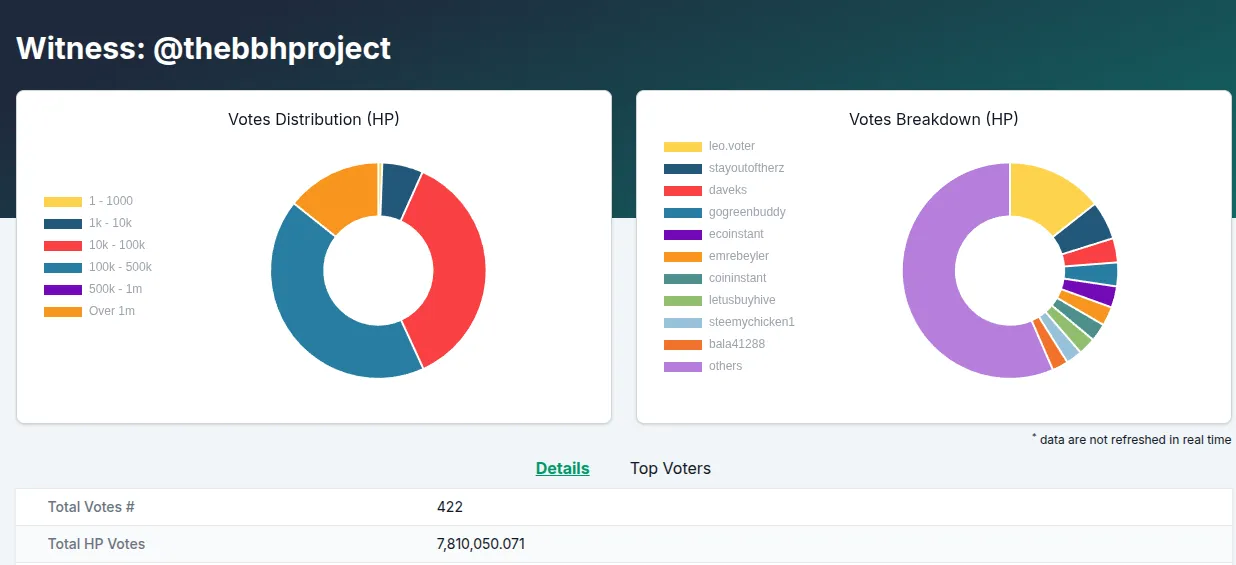This screenshot has height=565, width=1236.
Task: Switch to the Top Voters tab
Action: coord(670,468)
